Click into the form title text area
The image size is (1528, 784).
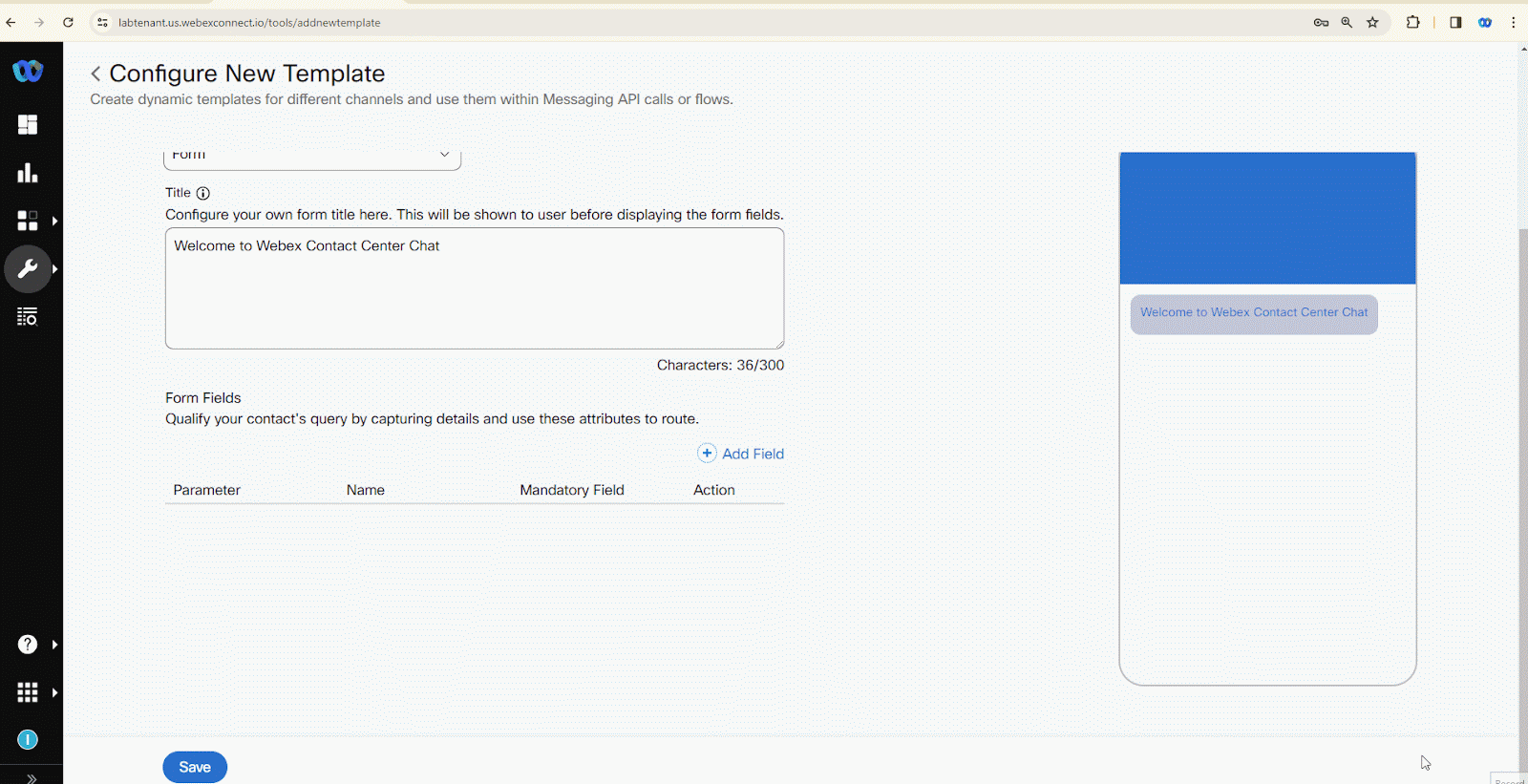475,288
